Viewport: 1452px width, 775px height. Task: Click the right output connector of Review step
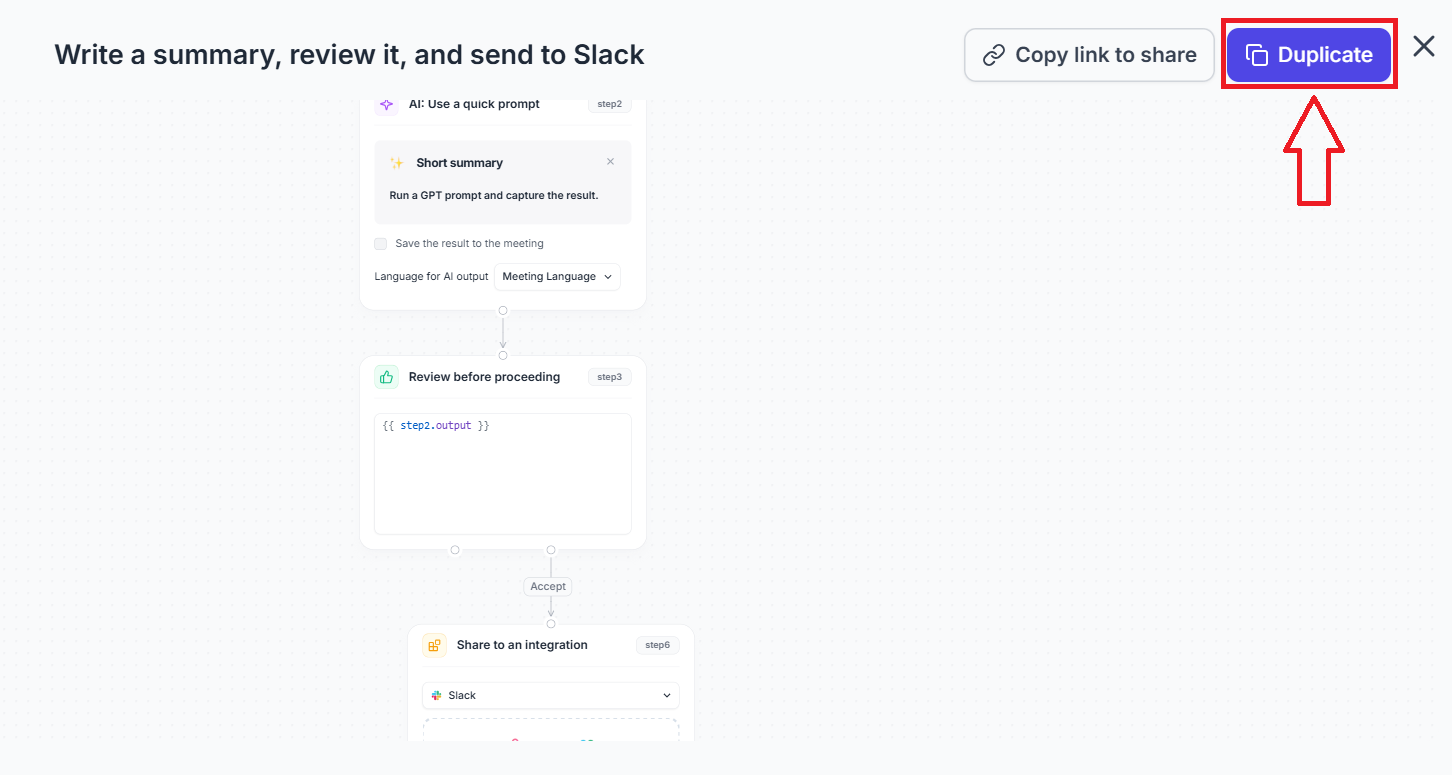[x=551, y=550]
